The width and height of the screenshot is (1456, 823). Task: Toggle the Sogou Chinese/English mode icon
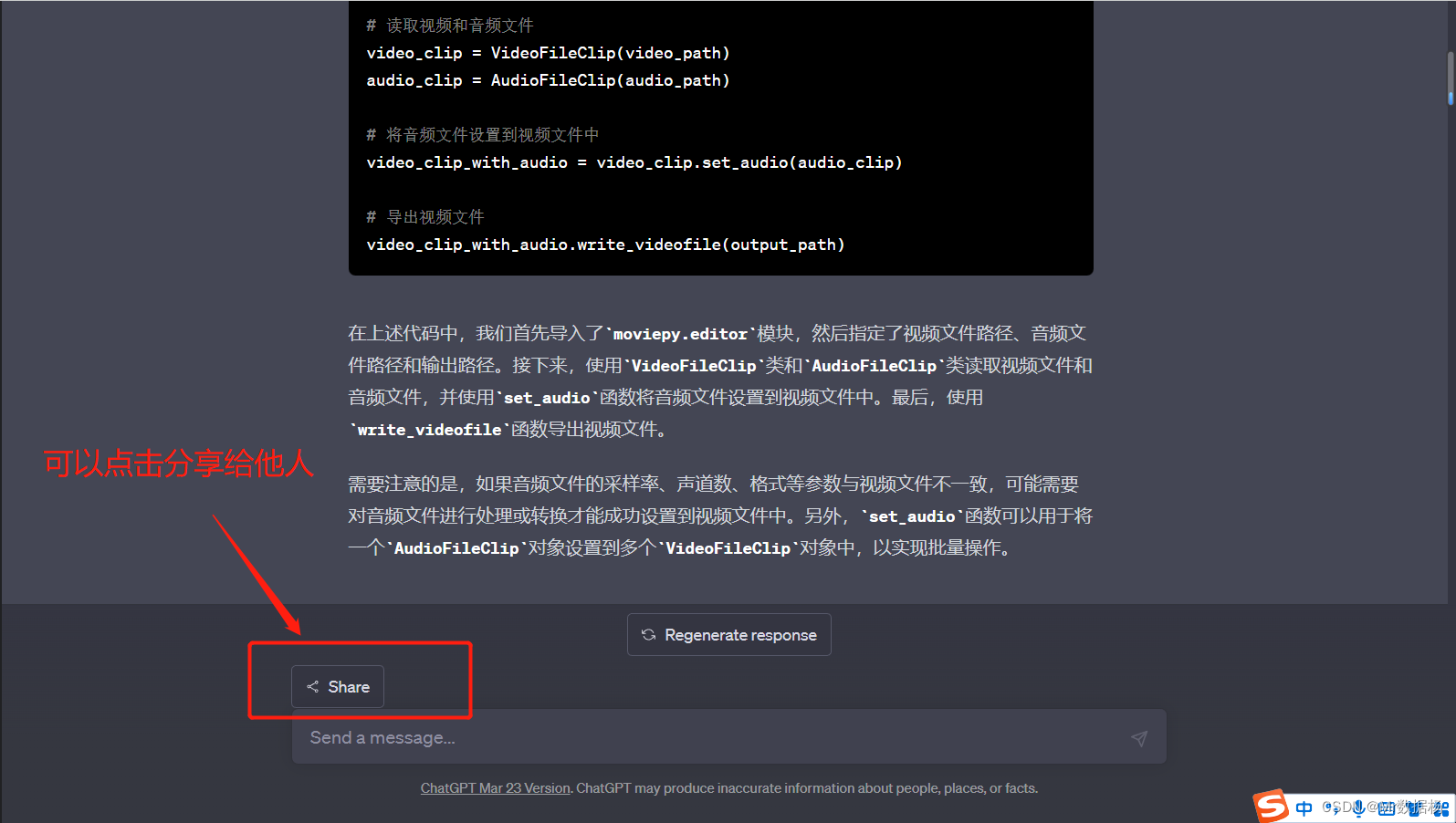pyautogui.click(x=1304, y=808)
